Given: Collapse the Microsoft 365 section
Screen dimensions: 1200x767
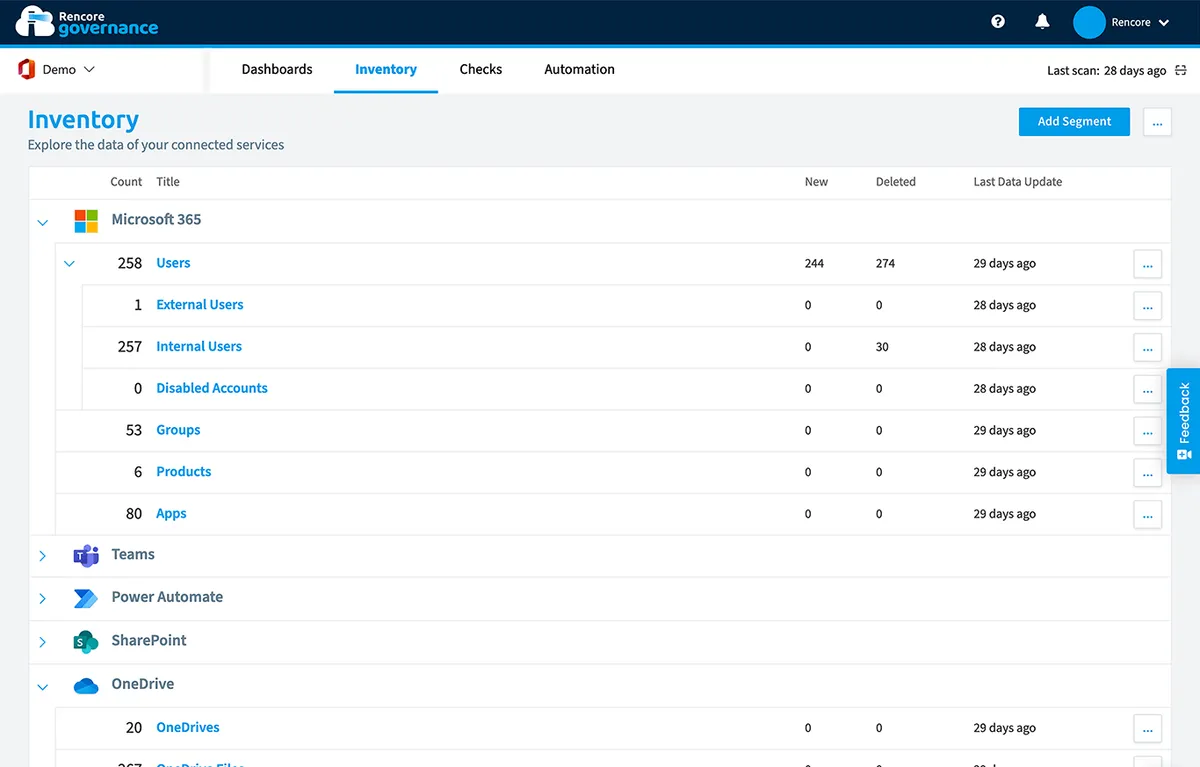Looking at the screenshot, I should coord(42,222).
